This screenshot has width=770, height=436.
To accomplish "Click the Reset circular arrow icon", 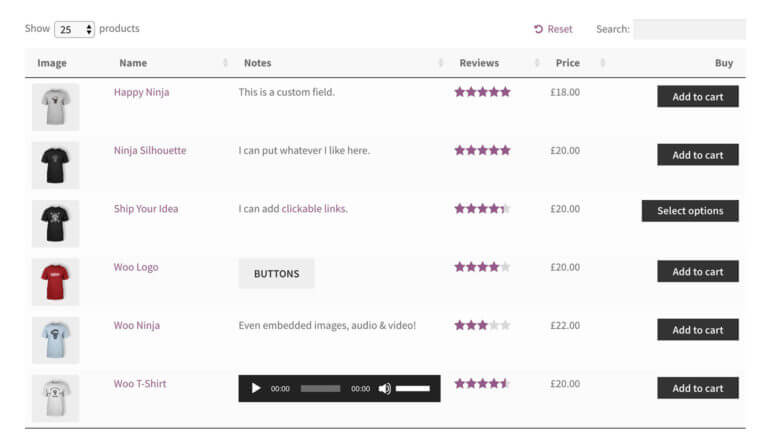I will point(538,29).
